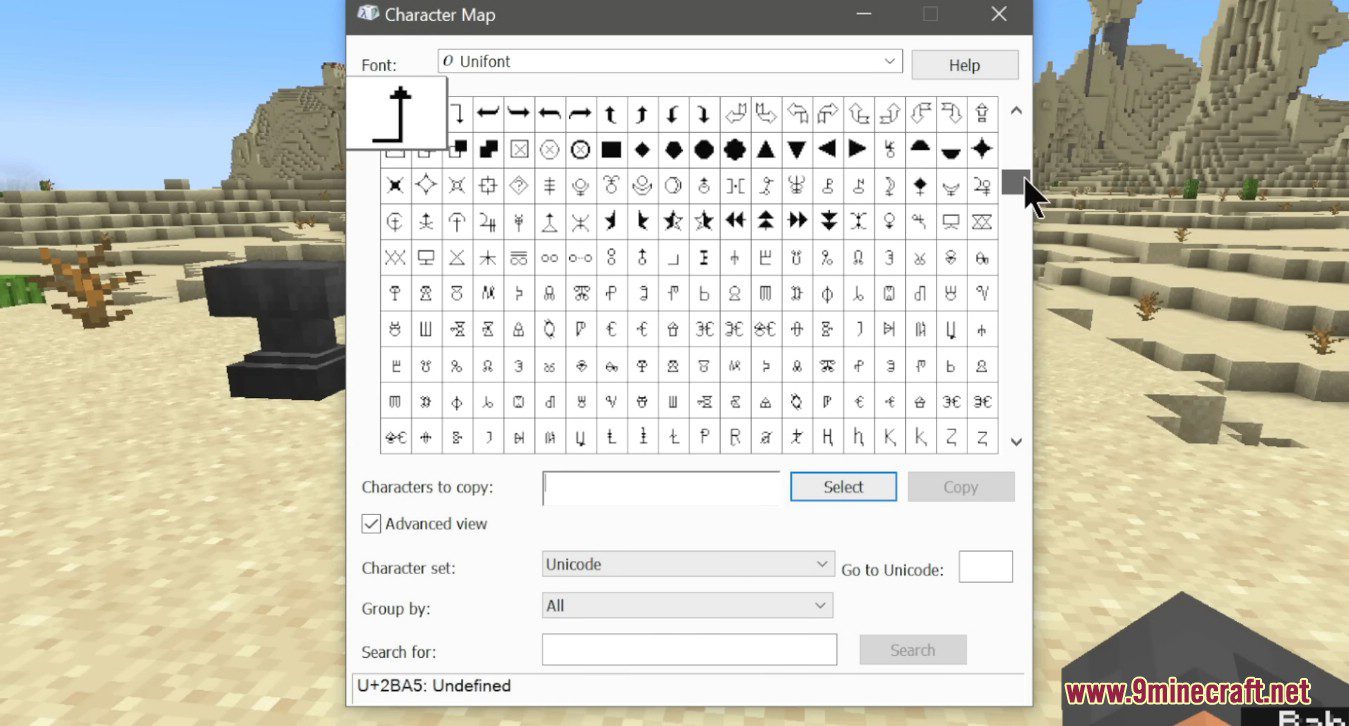Viewport: 1349px width, 726px height.
Task: Toggle the Advanced view checkbox
Action: [371, 523]
